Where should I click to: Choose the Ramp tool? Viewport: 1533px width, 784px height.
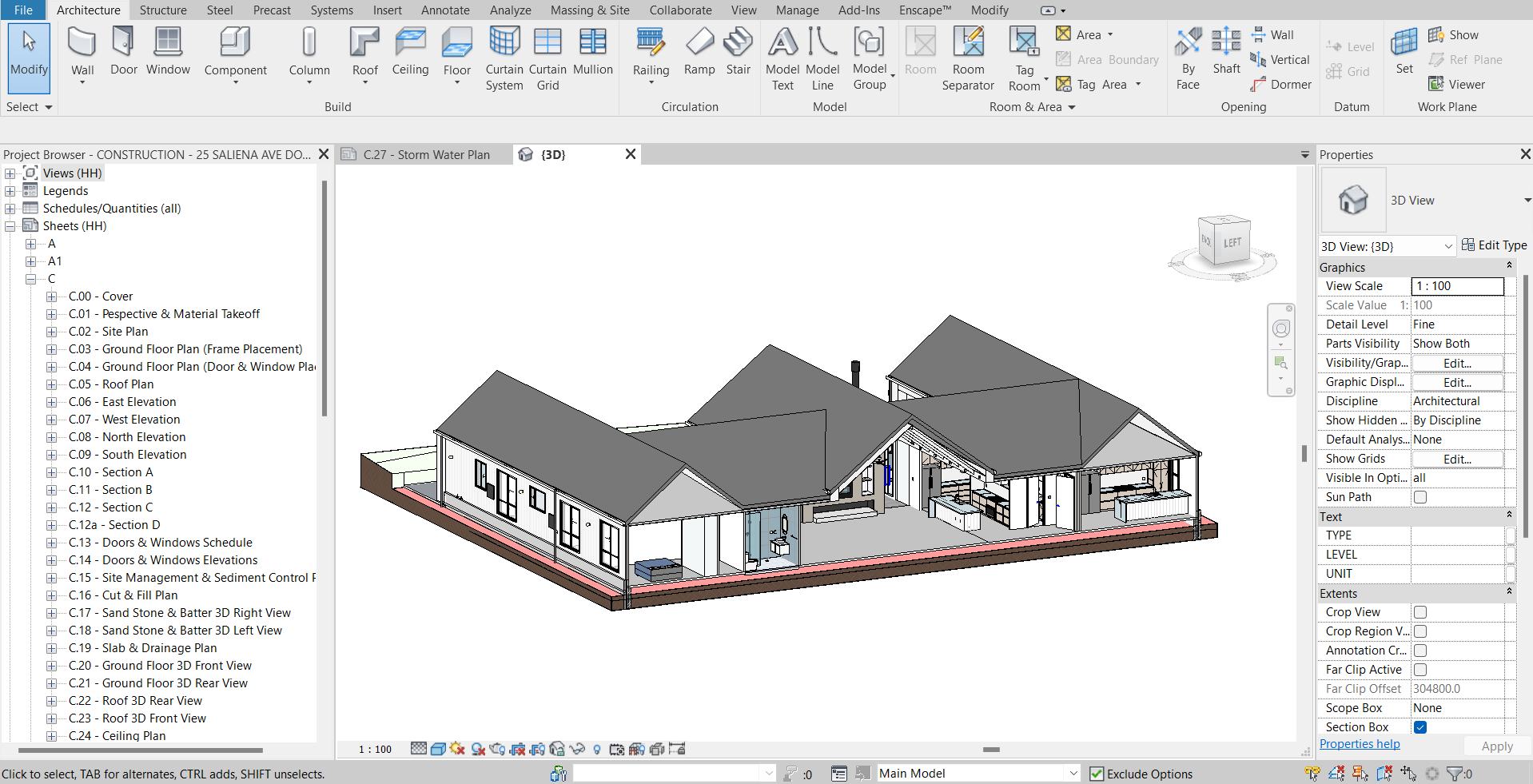699,51
